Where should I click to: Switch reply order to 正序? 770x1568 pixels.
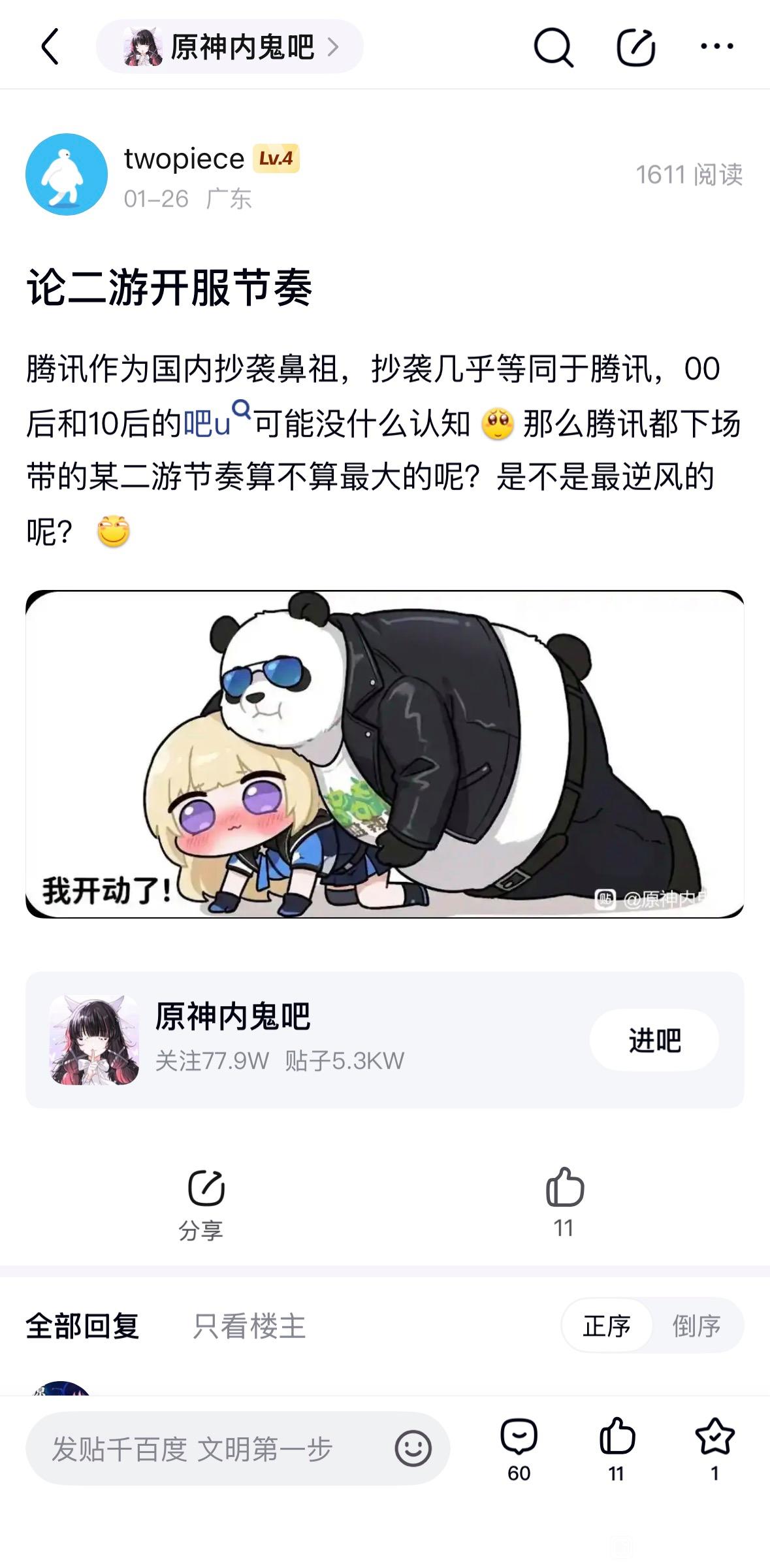click(x=607, y=1326)
